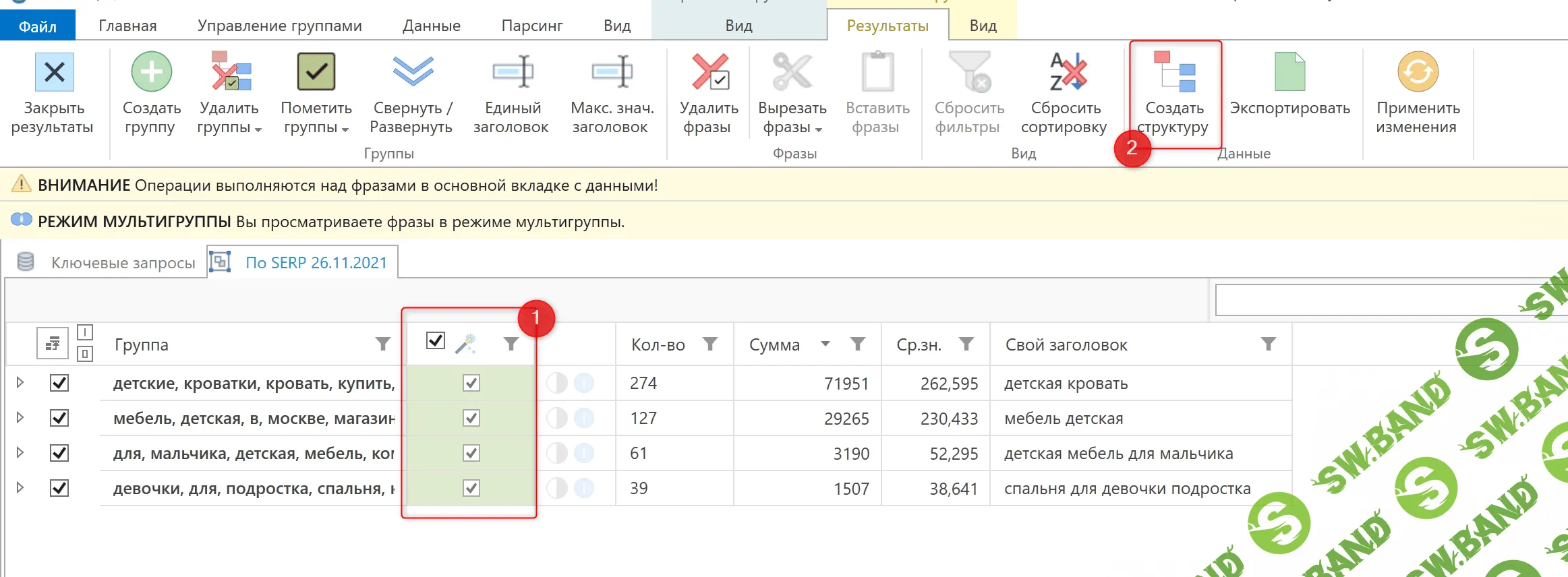Sort by the Кол-во column header
Image resolution: width=1568 pixels, height=577 pixels.
coord(658,345)
